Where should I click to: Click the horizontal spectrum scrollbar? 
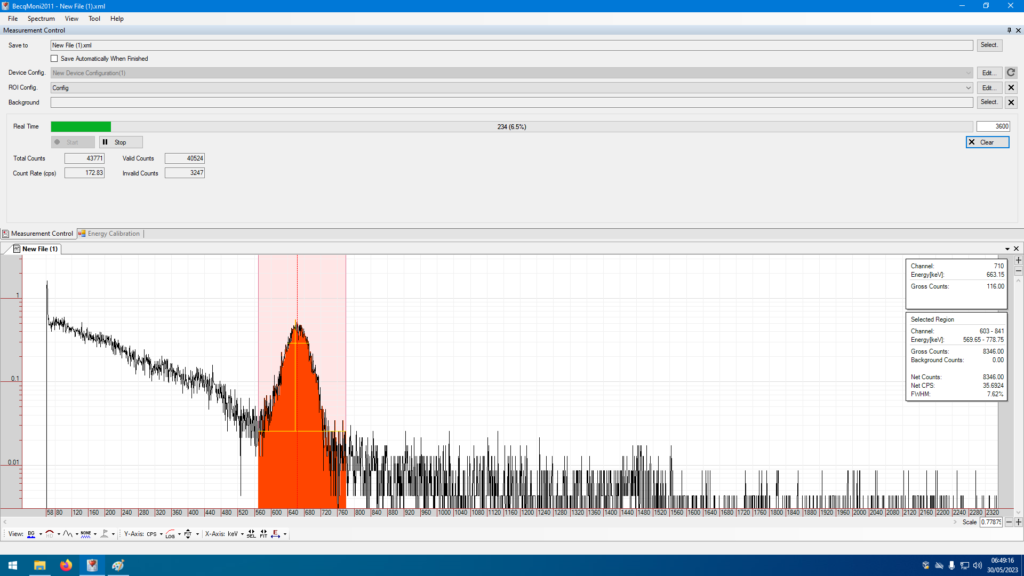[479, 522]
